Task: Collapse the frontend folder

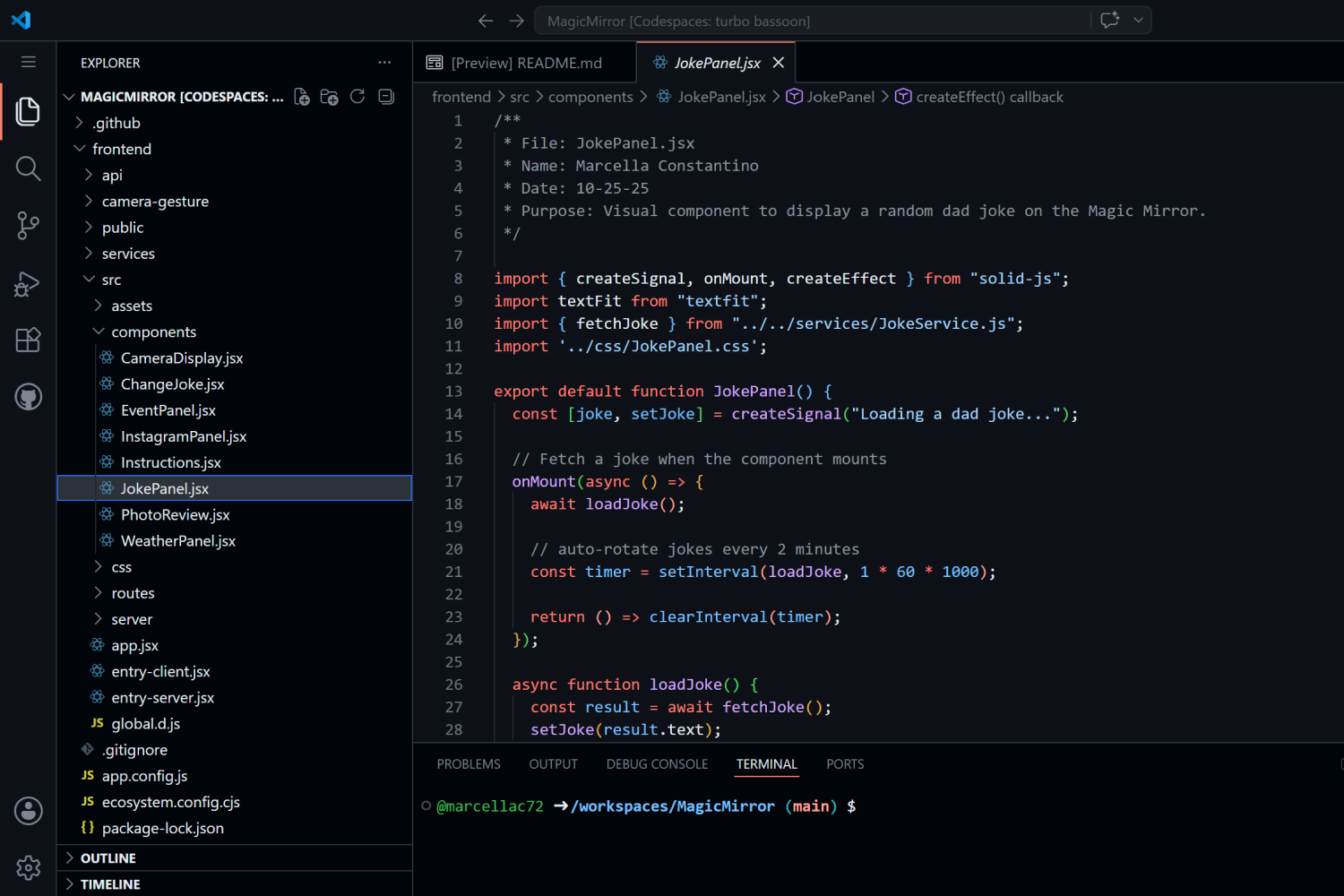Action: (x=235, y=149)
